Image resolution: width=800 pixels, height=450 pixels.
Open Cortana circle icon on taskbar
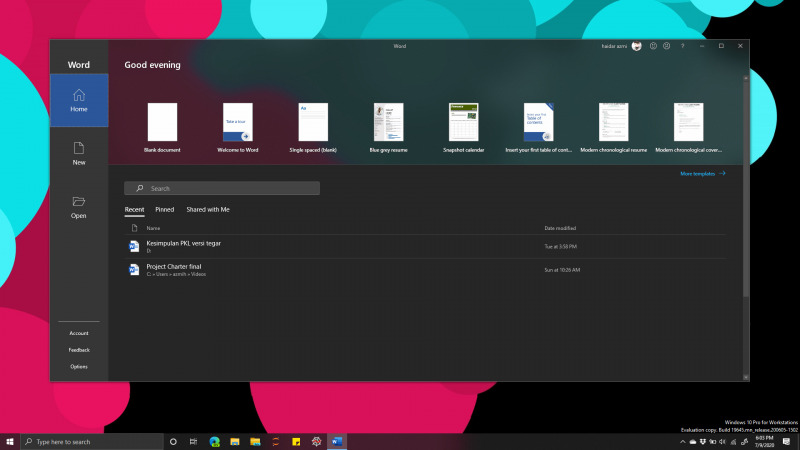tap(173, 441)
